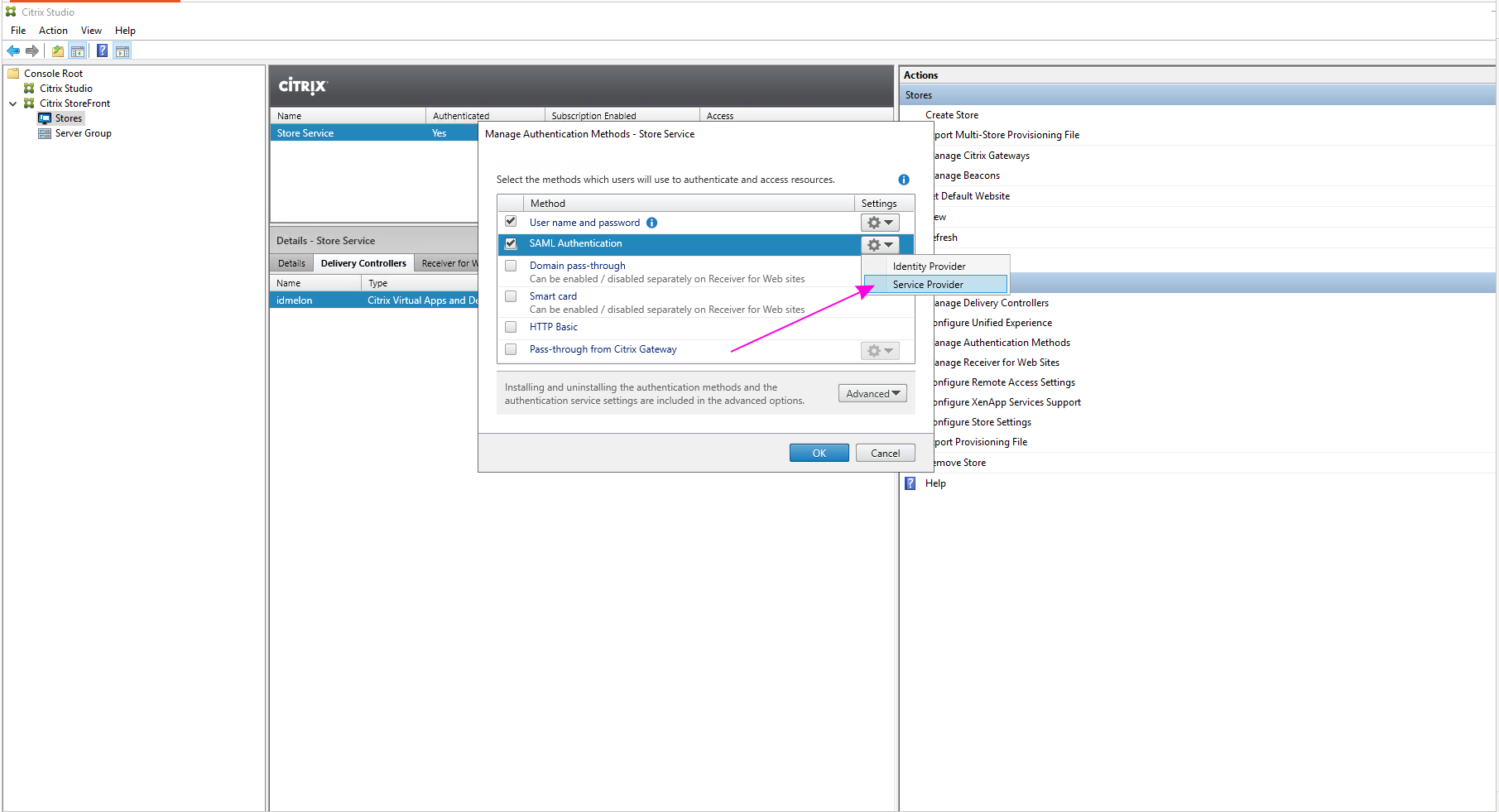Click Show/Hide Action Pane toolbar icon
This screenshot has height=812, width=1499.
pos(123,51)
